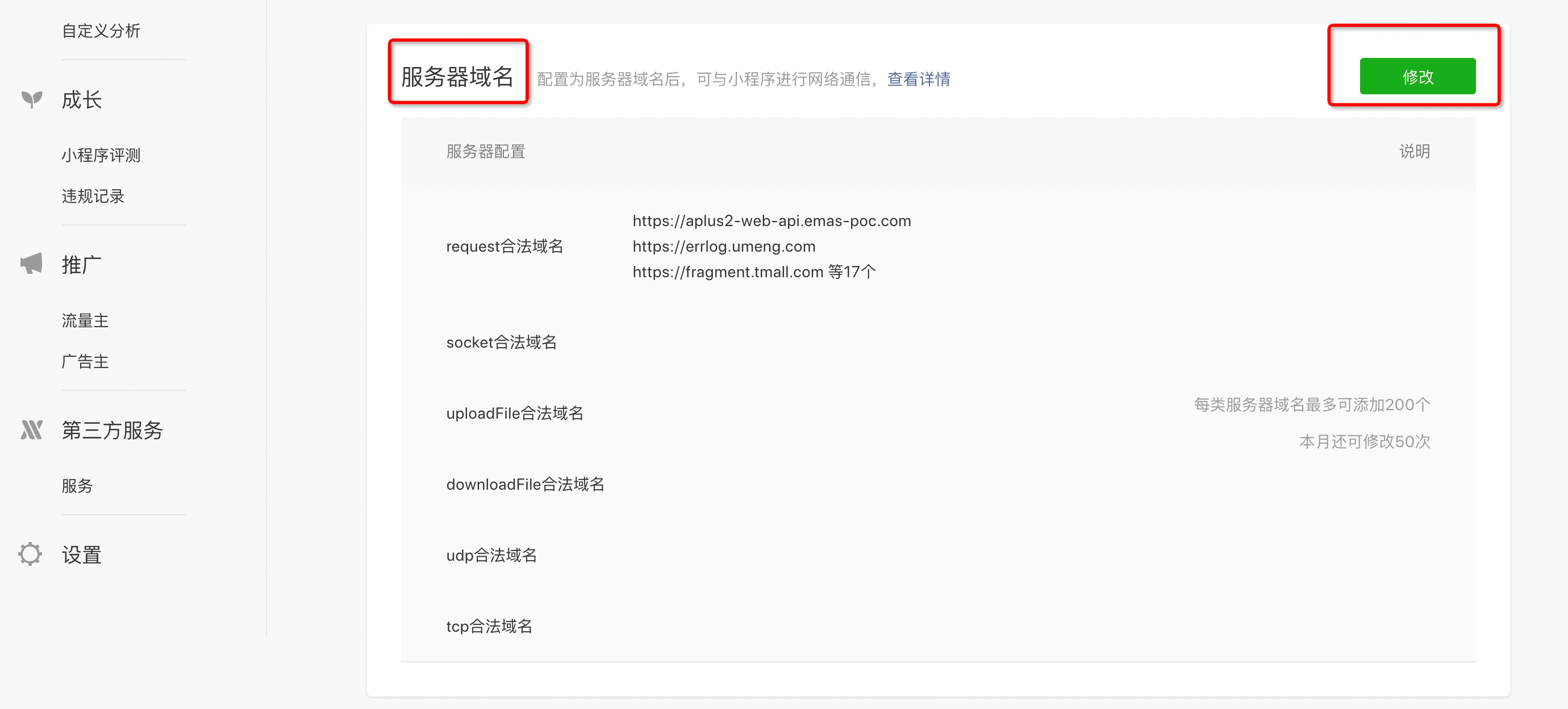Click the aplus2-web-api.emas-poc.com domain
1568x709 pixels.
(772, 221)
